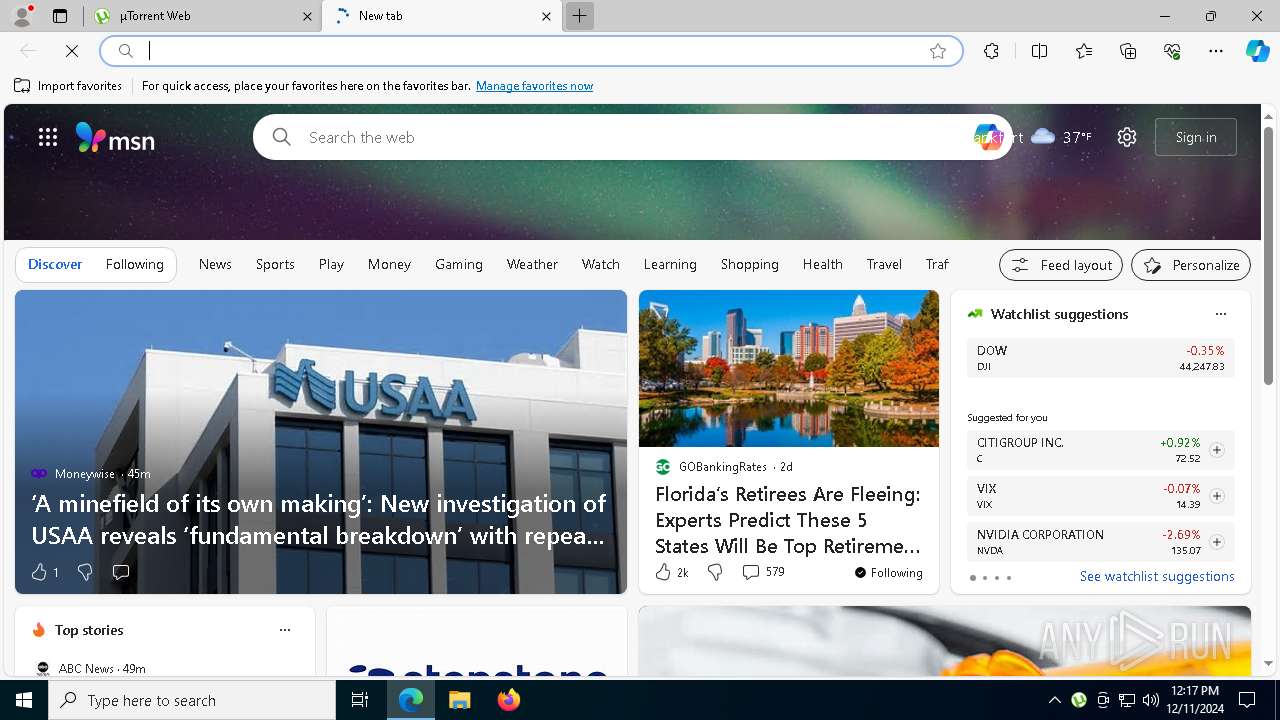1280x720 pixels.
Task: Open the News category
Action: click(215, 264)
